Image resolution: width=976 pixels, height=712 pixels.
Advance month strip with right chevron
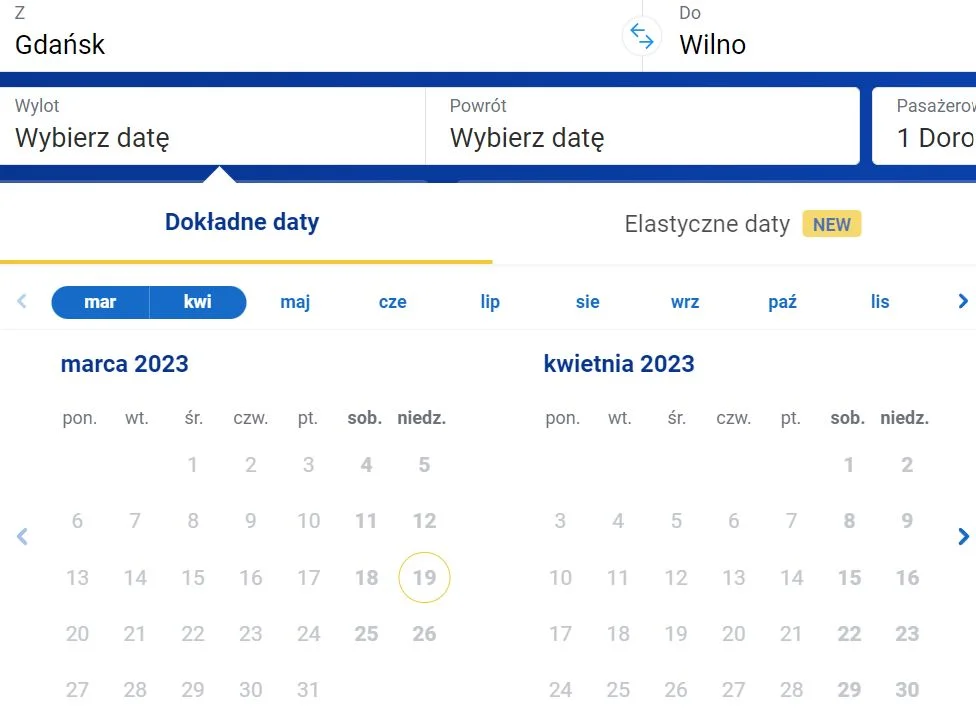[963, 302]
